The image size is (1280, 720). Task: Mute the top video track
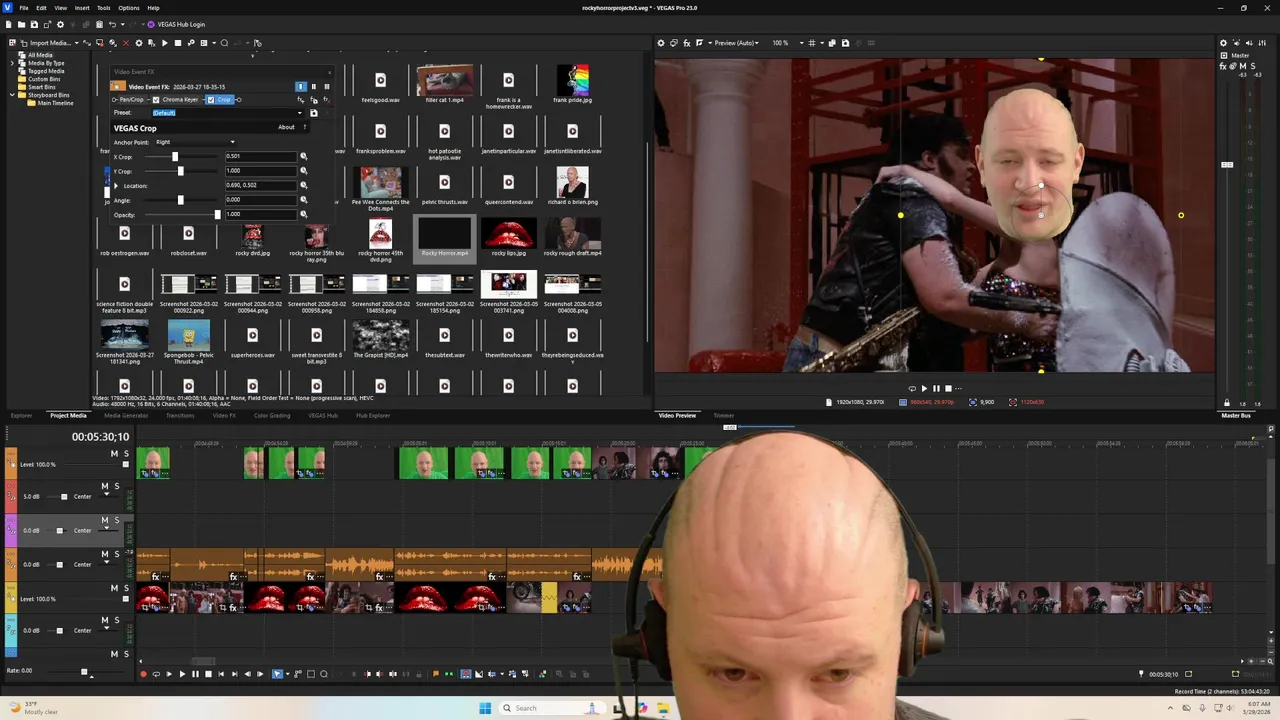click(x=114, y=454)
